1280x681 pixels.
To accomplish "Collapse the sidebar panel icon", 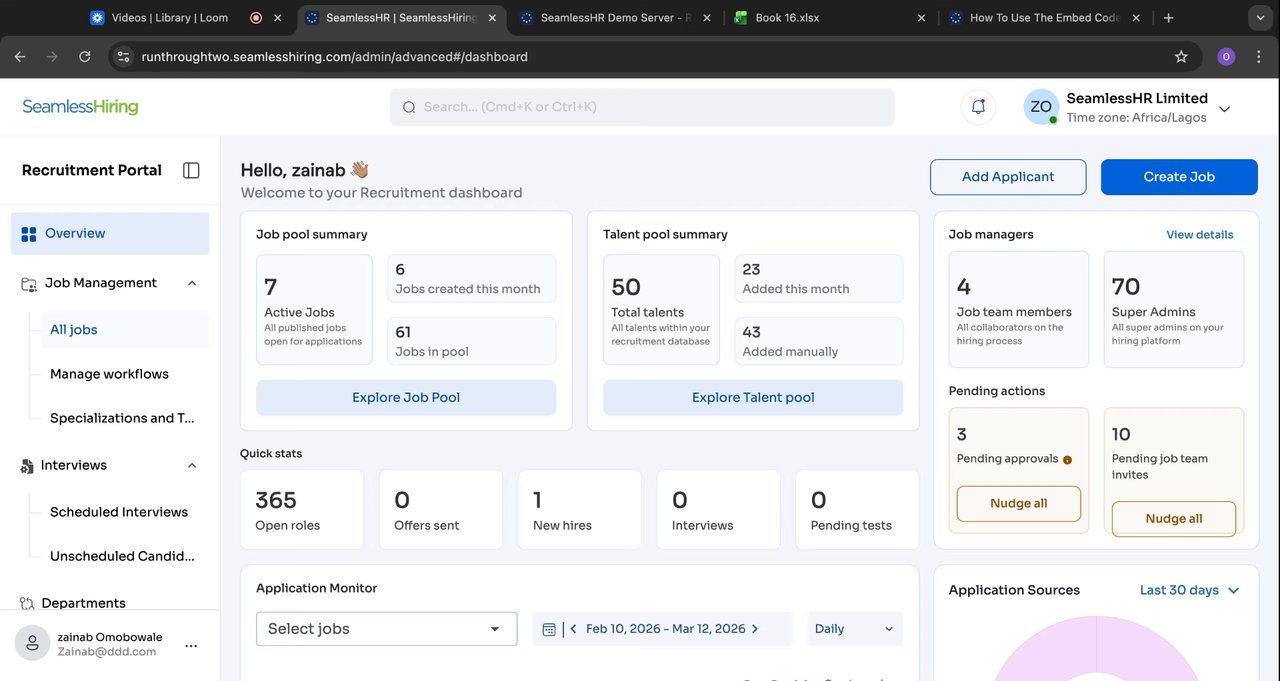I will point(191,171).
